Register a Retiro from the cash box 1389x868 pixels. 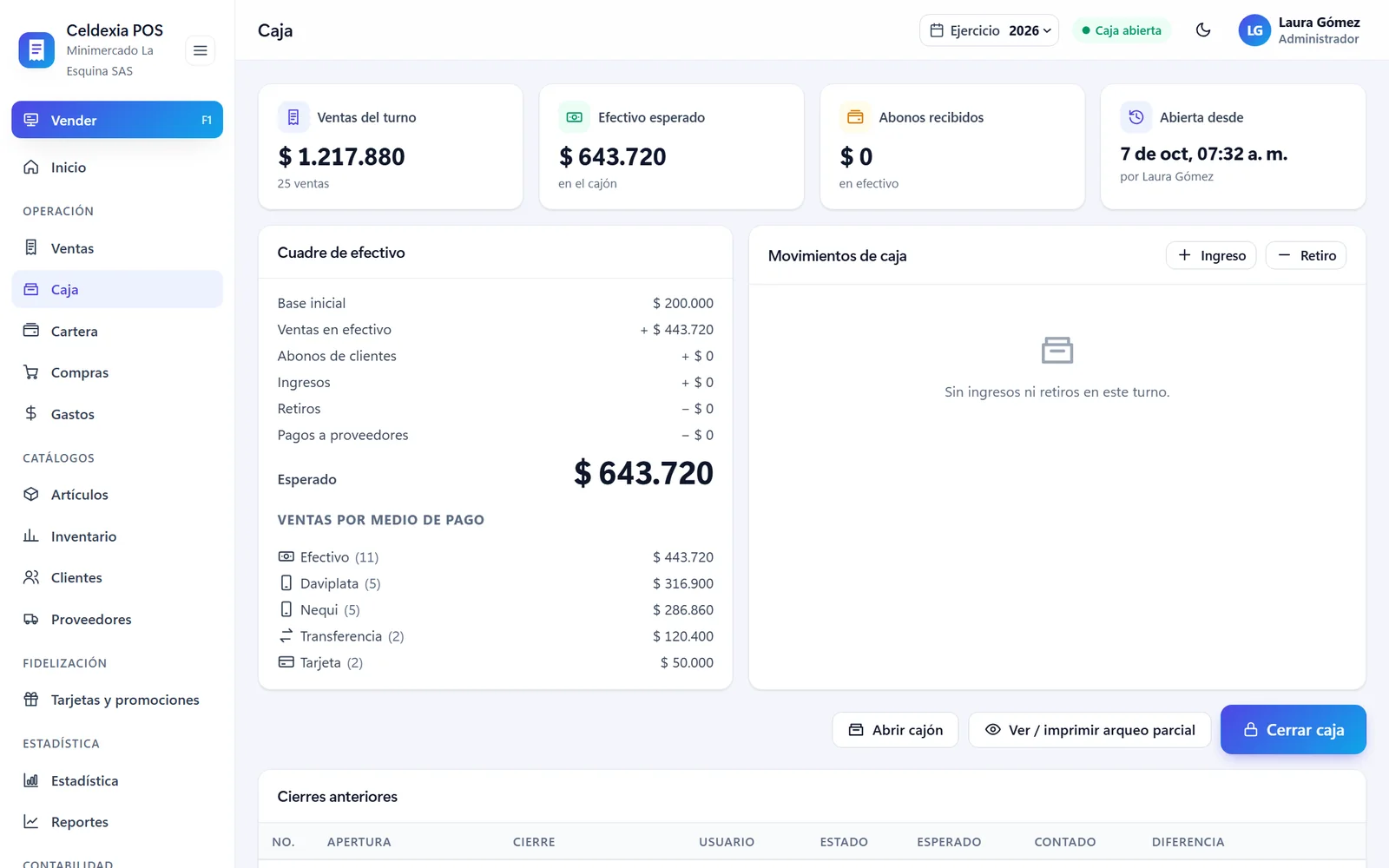tap(1306, 255)
